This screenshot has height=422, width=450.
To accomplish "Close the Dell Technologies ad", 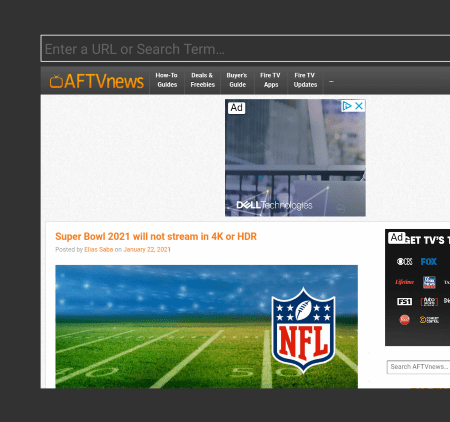I will (x=359, y=106).
